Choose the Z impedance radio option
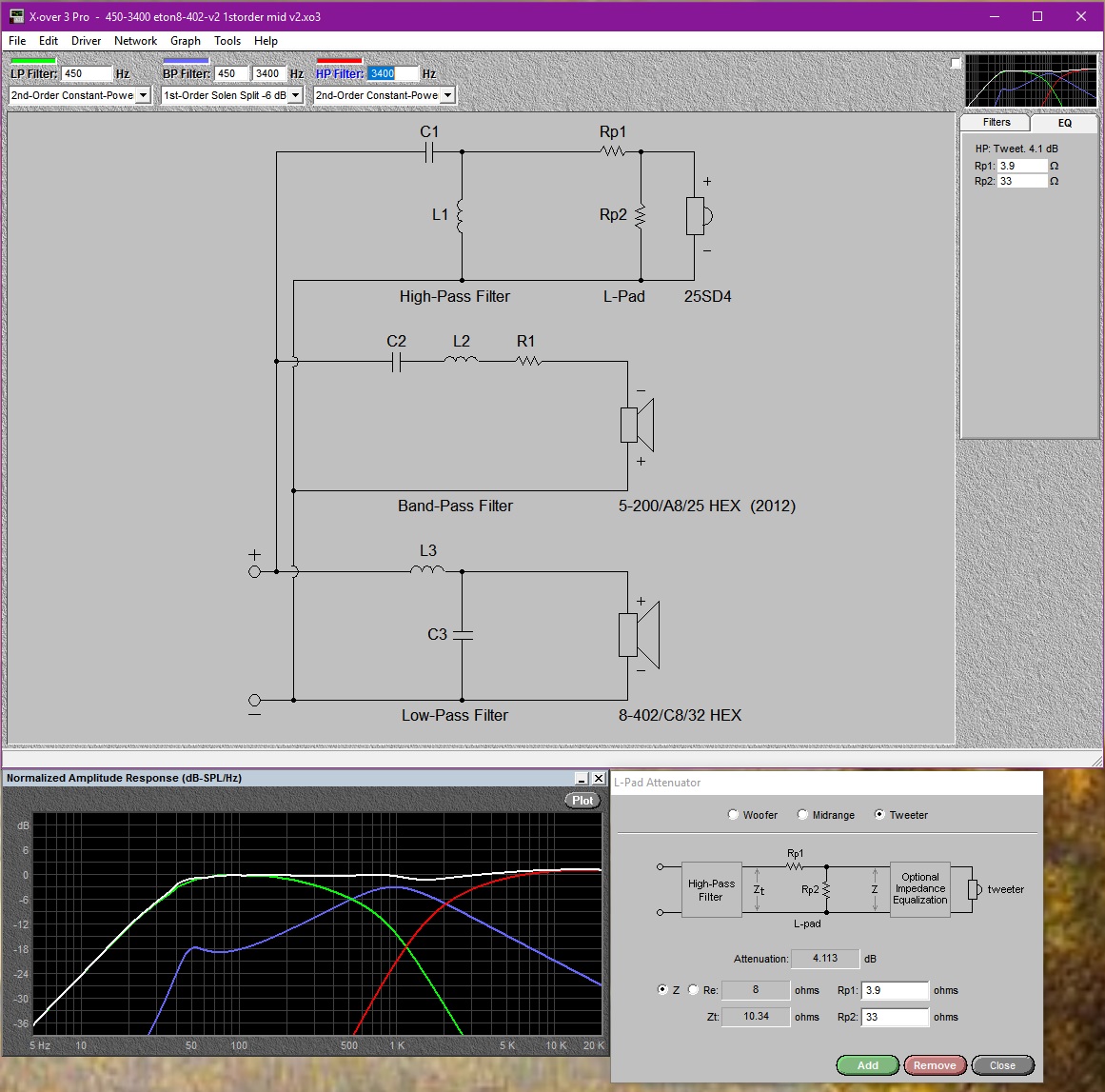1105x1092 pixels. pos(662,989)
